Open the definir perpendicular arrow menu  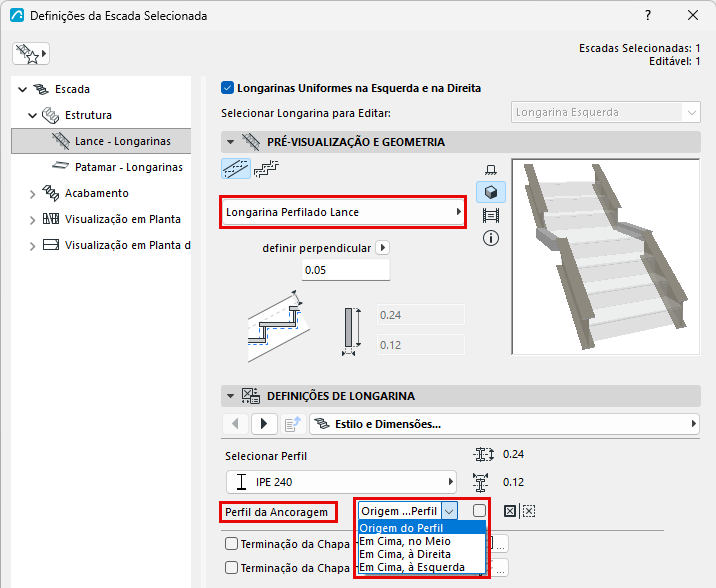383,248
